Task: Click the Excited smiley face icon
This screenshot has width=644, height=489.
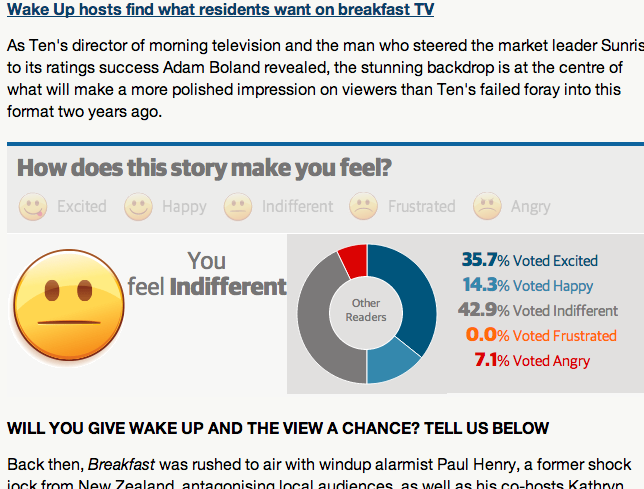Action: [33, 207]
